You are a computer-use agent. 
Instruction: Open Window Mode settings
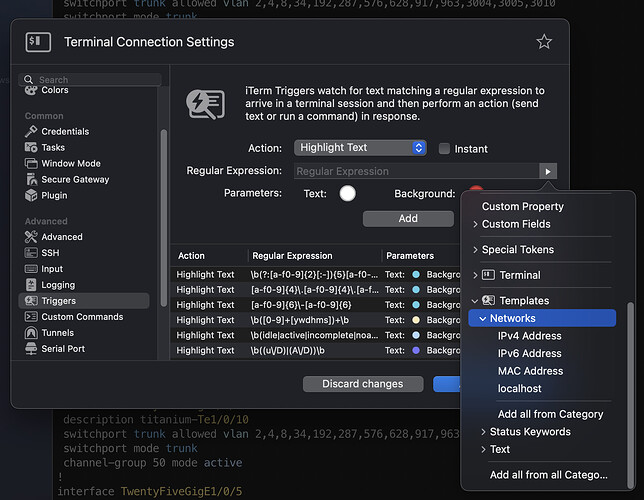tap(70, 163)
